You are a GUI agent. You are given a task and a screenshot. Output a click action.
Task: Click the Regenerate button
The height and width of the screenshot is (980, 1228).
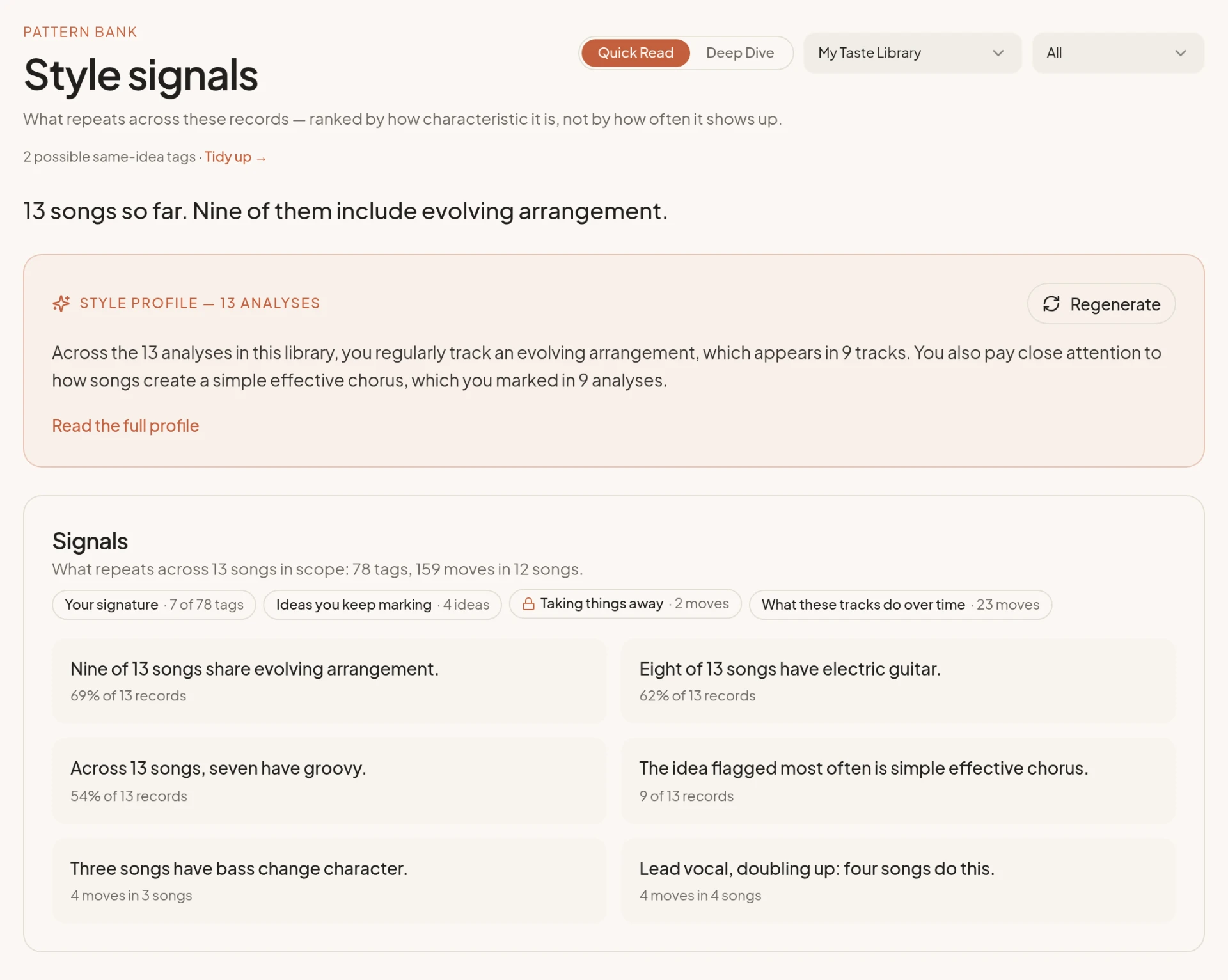pos(1101,304)
